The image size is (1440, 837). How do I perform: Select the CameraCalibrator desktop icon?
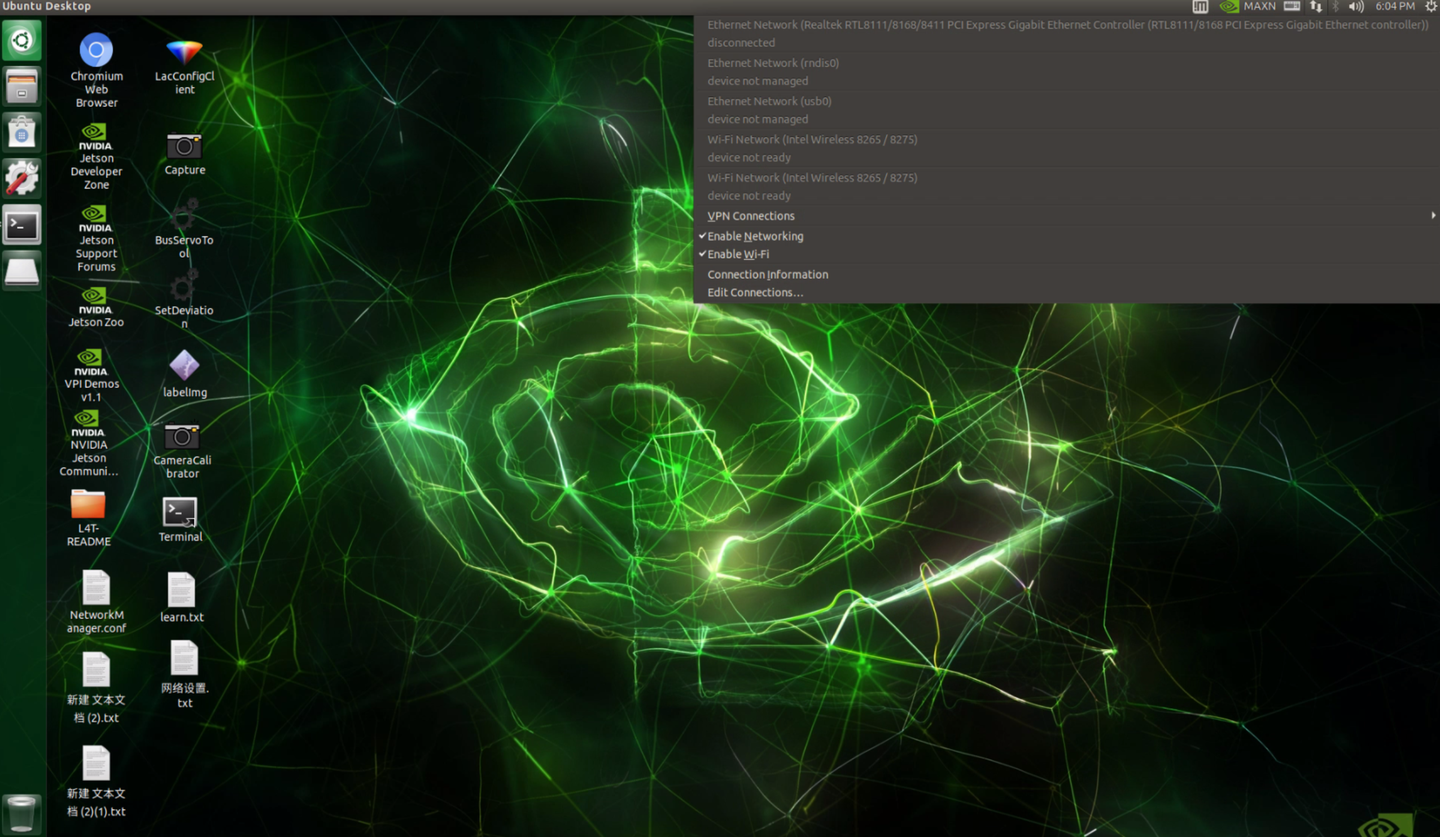pyautogui.click(x=182, y=451)
